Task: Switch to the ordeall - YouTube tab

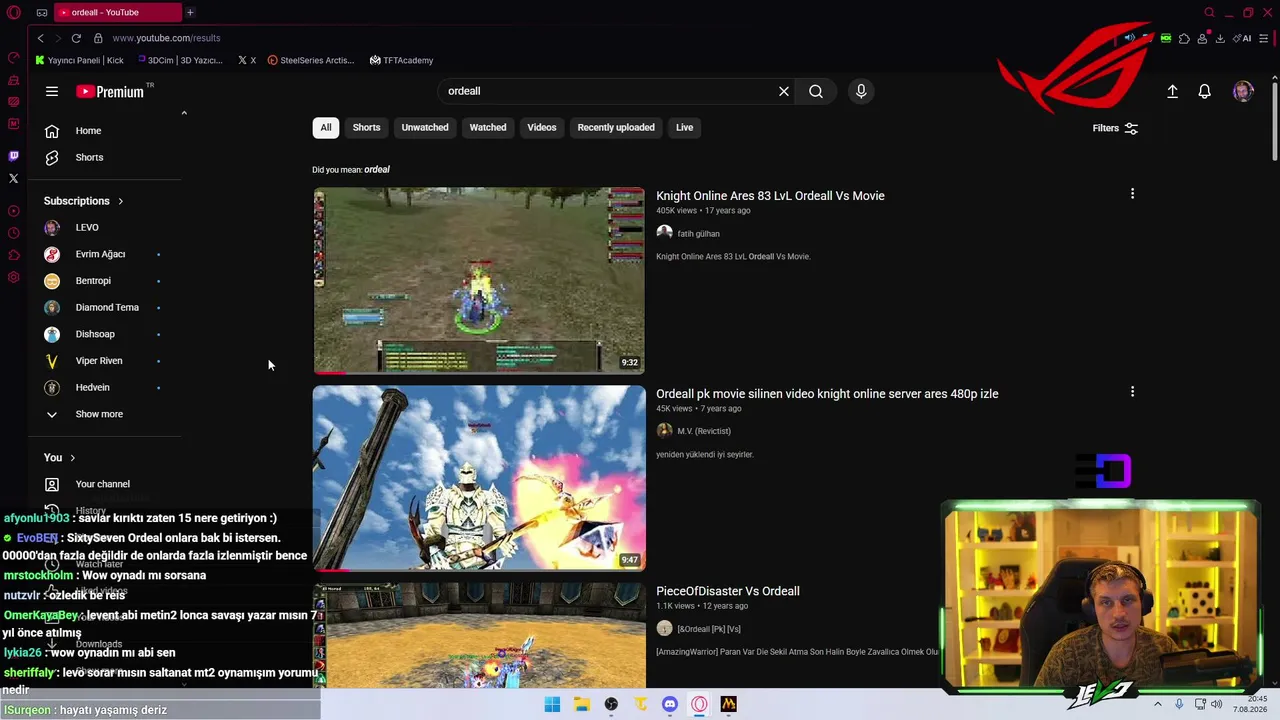Action: pyautogui.click(x=118, y=12)
